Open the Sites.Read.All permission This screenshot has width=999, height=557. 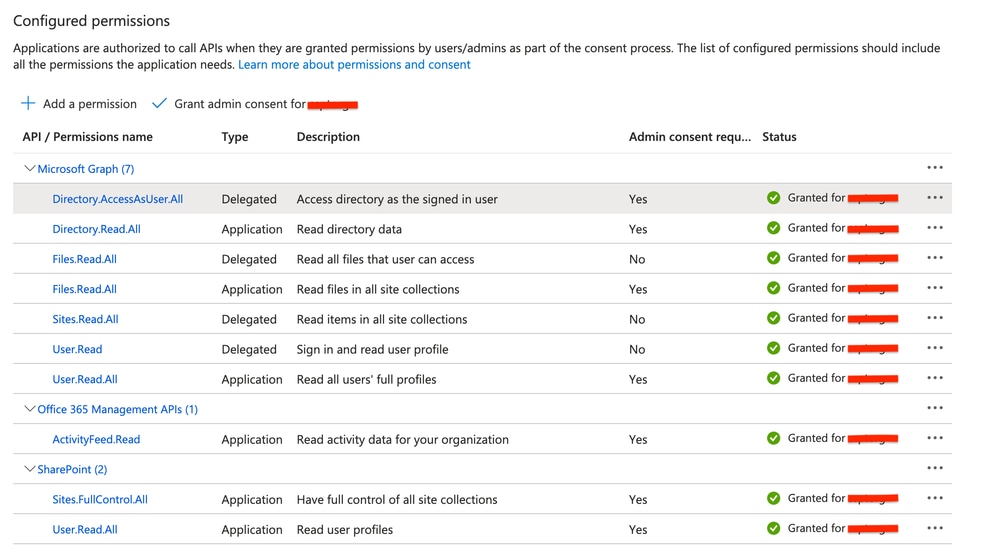pyautogui.click(x=85, y=319)
